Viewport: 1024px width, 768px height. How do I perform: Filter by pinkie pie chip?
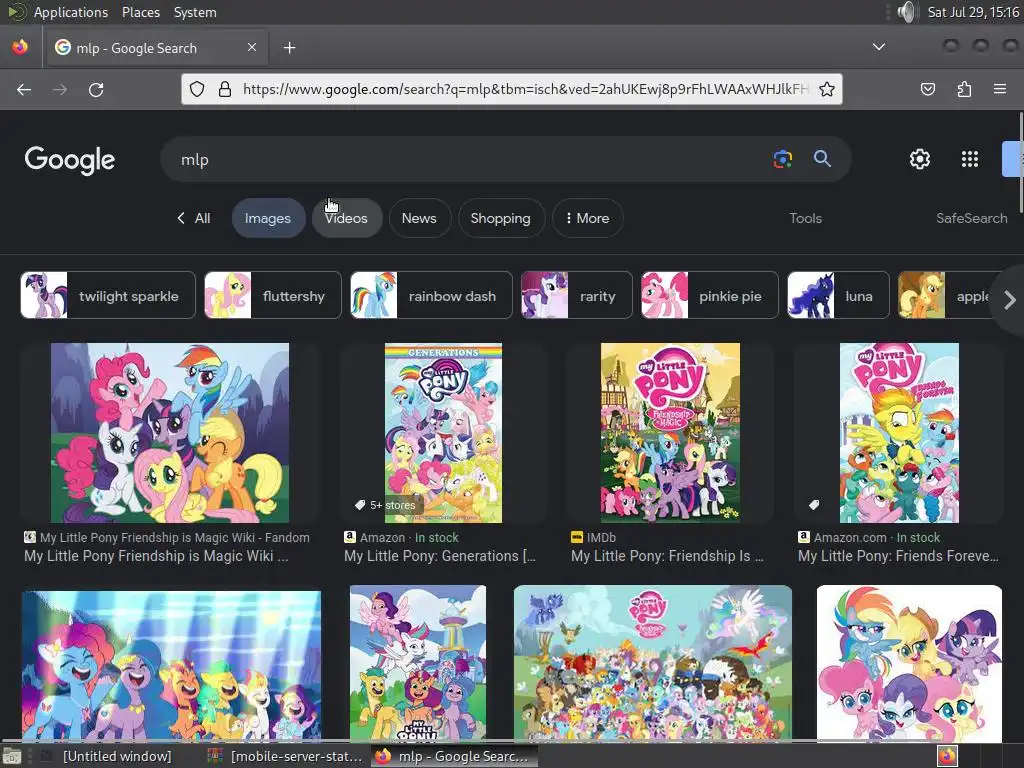[x=710, y=295]
